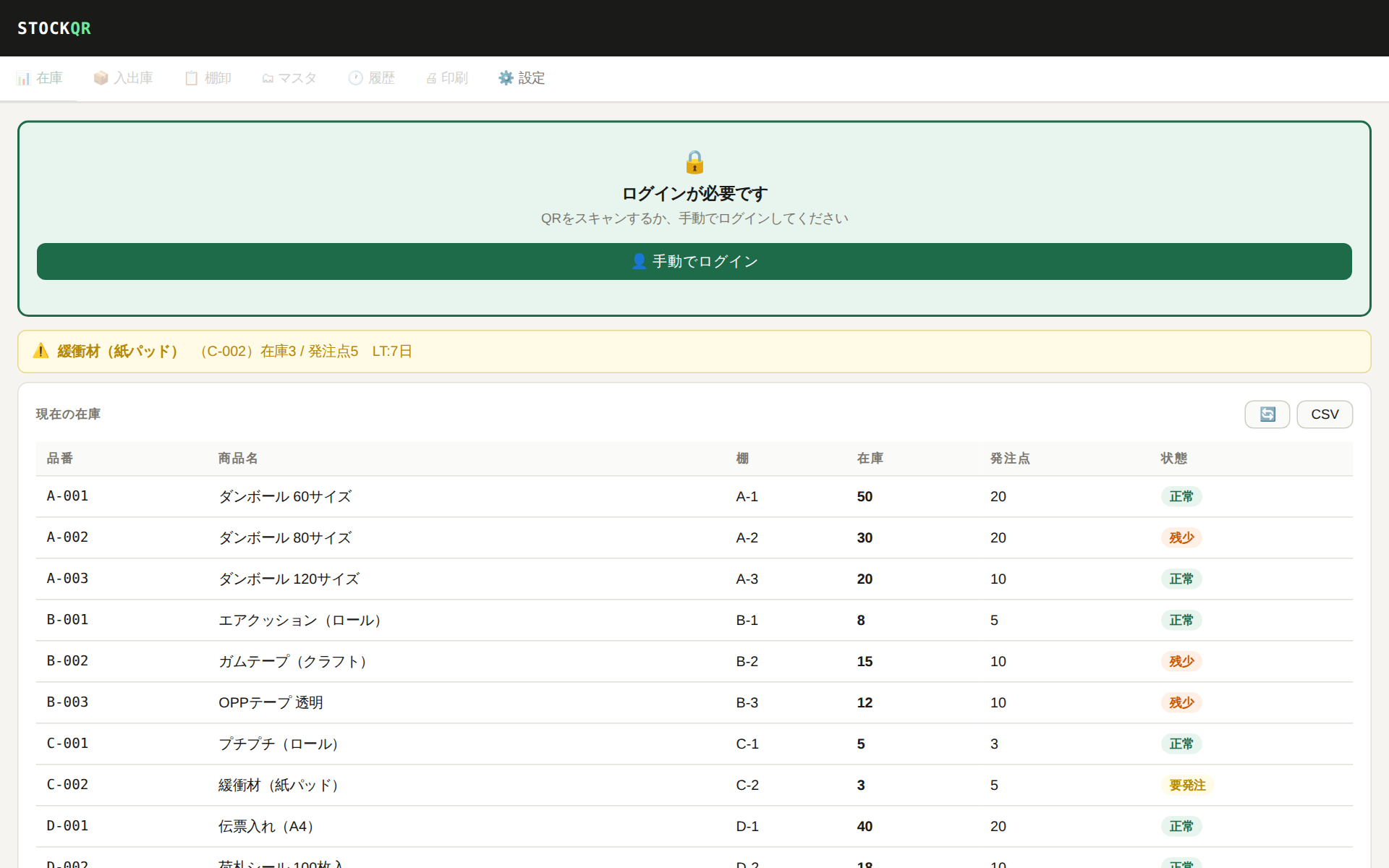Open the 設定 tab
The image size is (1389, 868).
[522, 78]
